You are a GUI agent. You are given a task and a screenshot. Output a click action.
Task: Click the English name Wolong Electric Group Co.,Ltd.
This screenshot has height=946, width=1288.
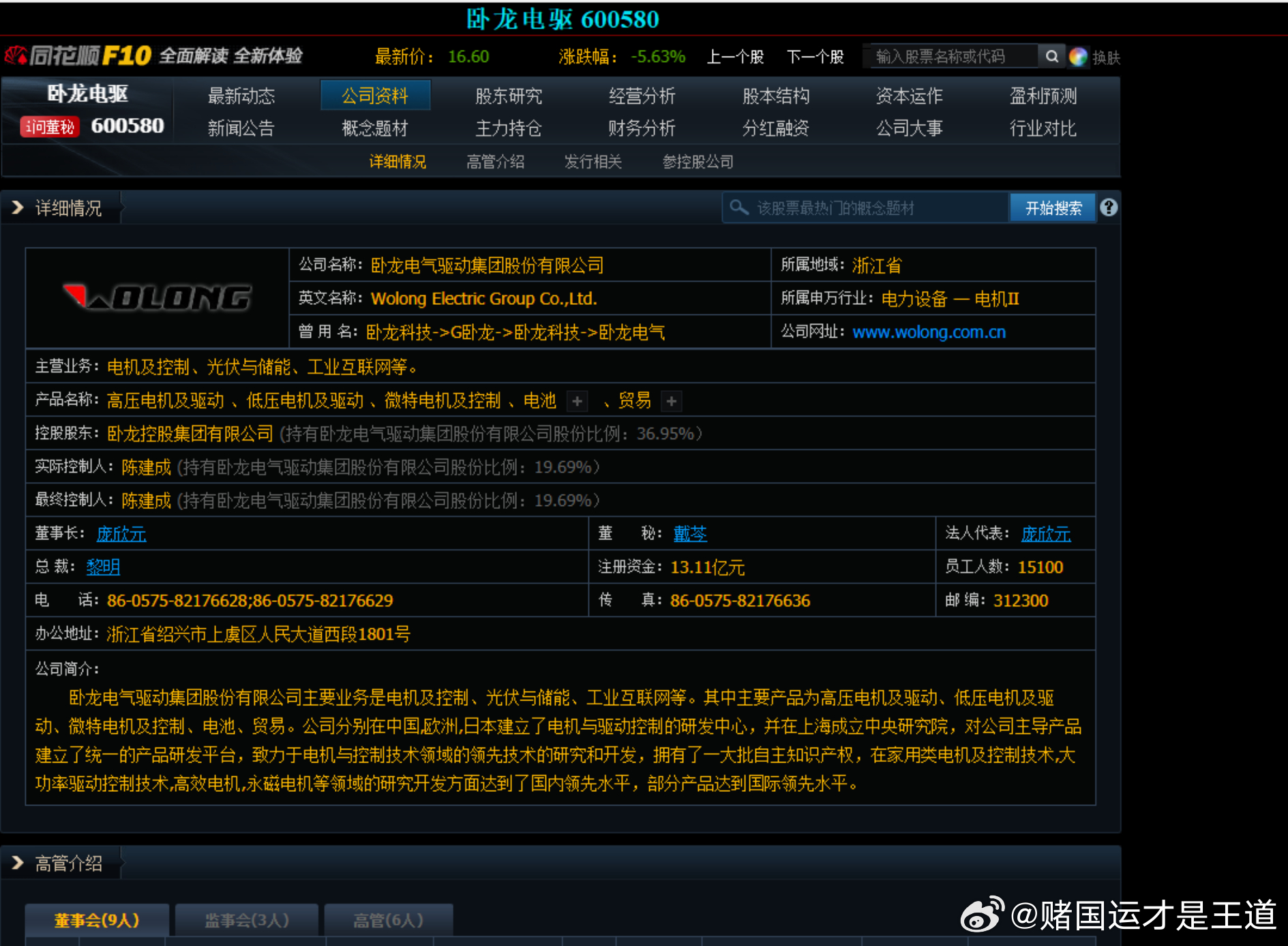point(483,299)
